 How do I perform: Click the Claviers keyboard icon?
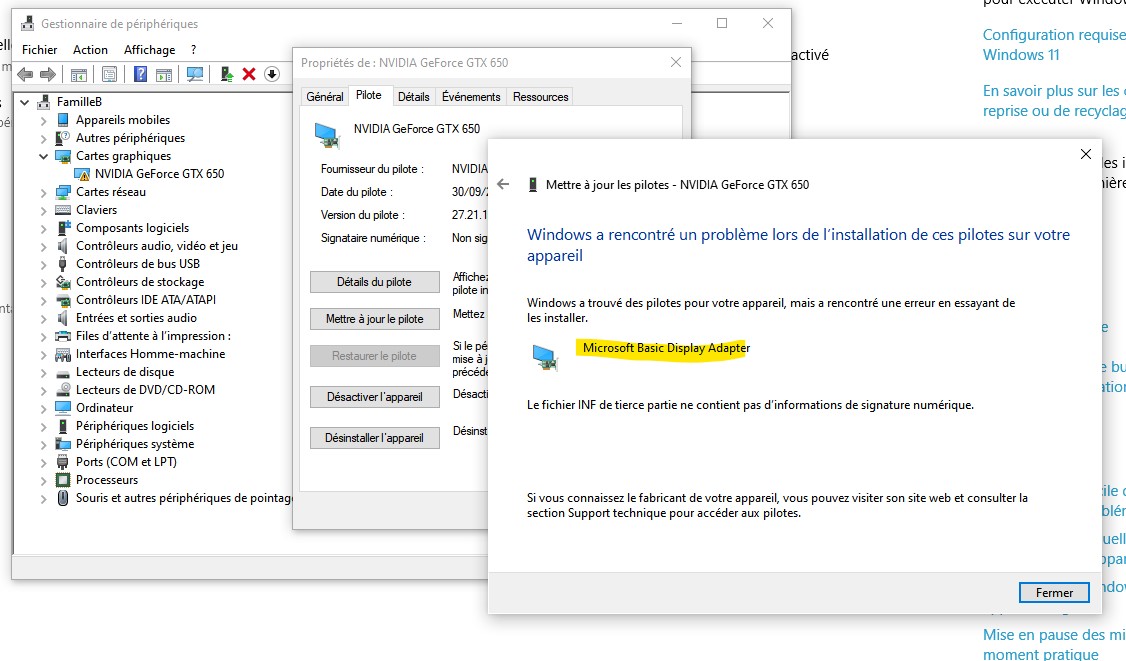point(63,210)
